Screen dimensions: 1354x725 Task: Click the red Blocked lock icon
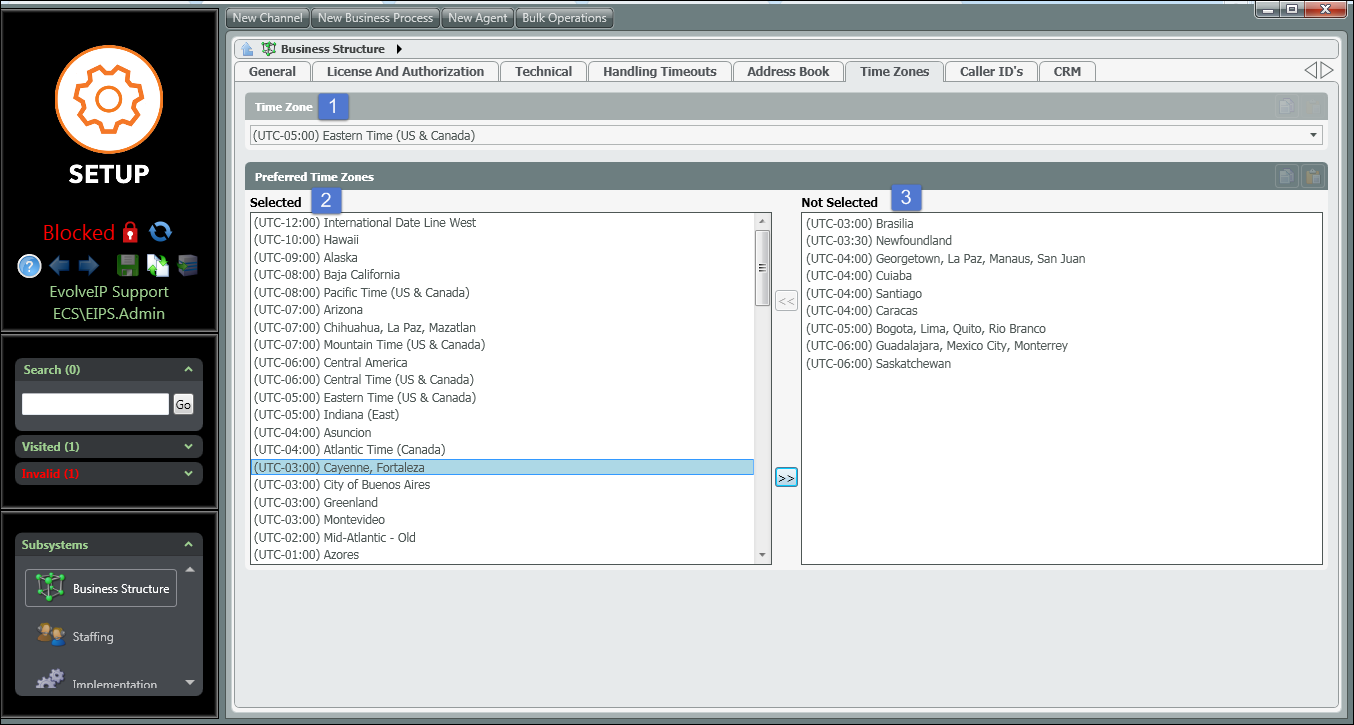pyautogui.click(x=130, y=233)
